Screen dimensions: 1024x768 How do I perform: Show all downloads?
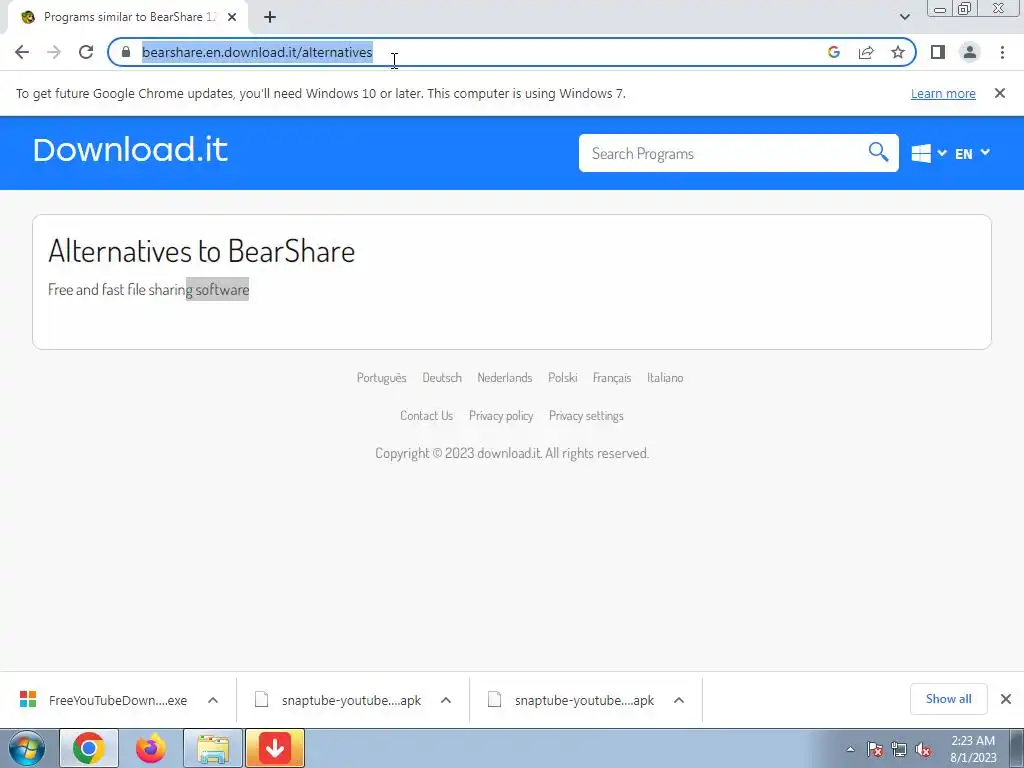click(x=948, y=699)
